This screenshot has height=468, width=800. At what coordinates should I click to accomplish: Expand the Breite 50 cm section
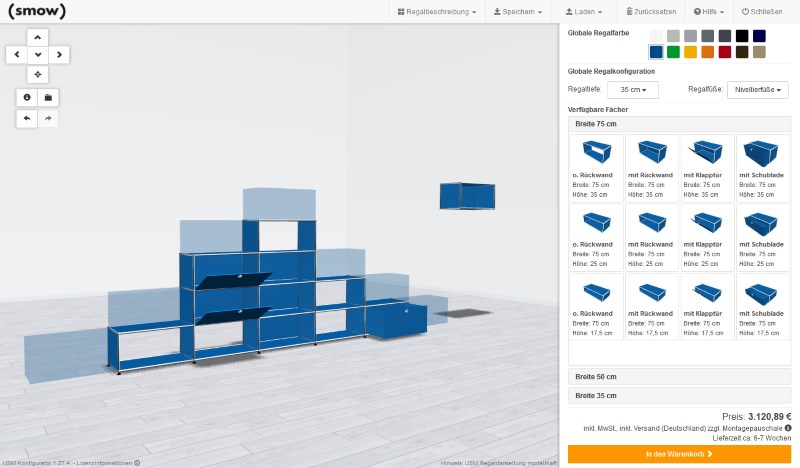click(x=680, y=377)
